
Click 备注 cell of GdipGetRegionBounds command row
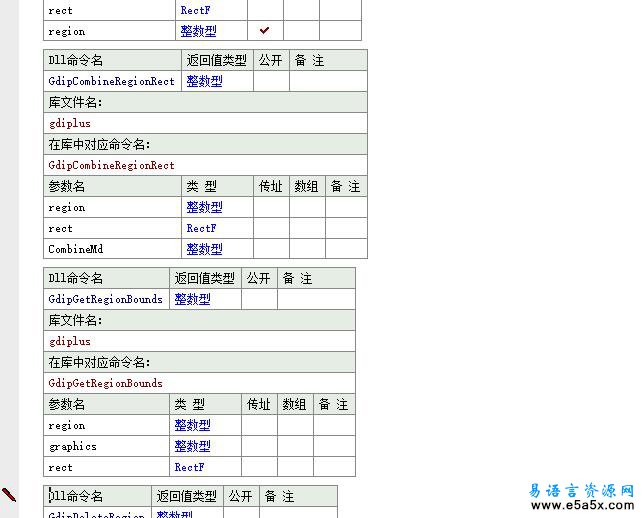[x=316, y=299]
